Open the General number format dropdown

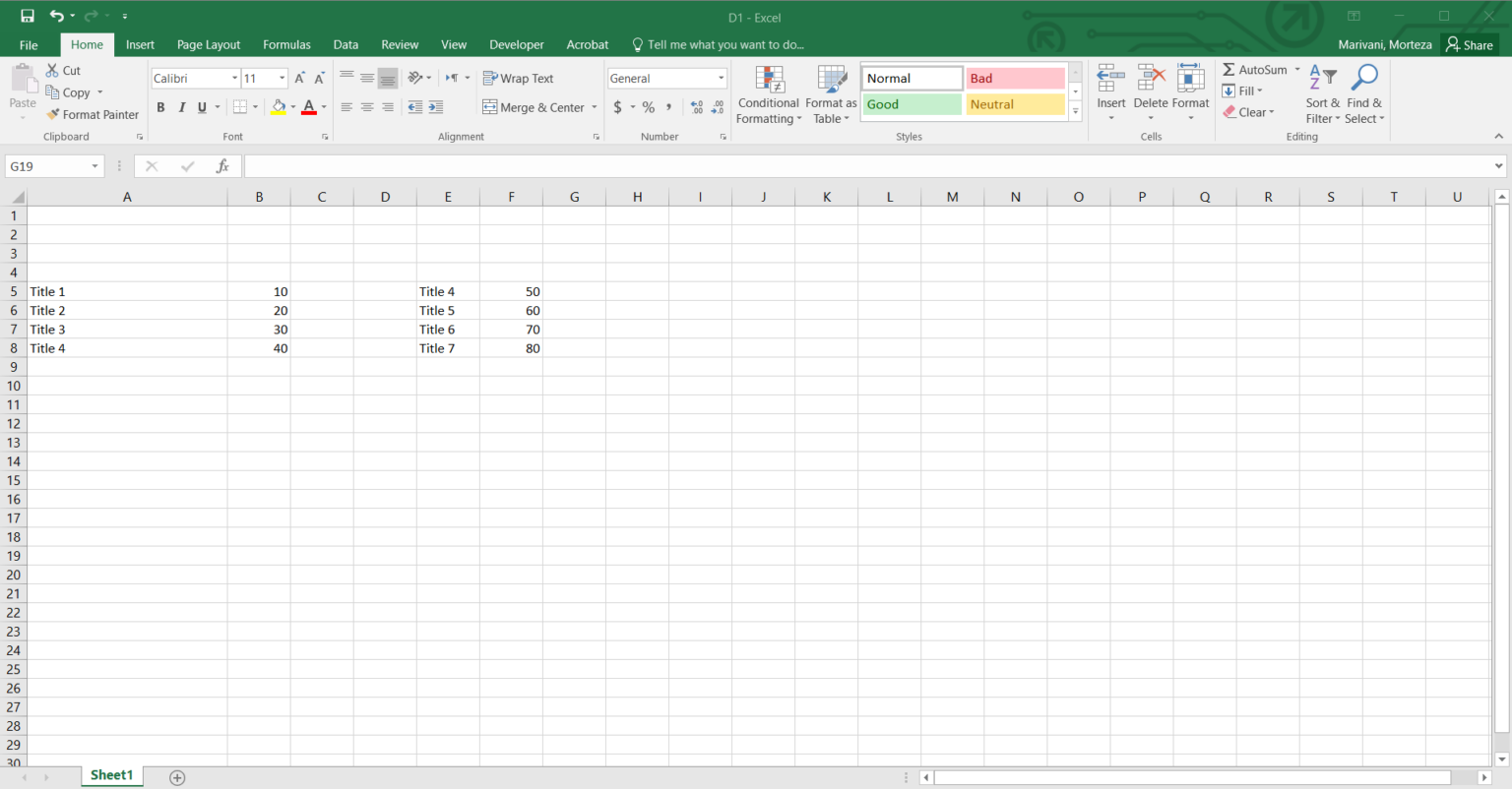click(721, 78)
